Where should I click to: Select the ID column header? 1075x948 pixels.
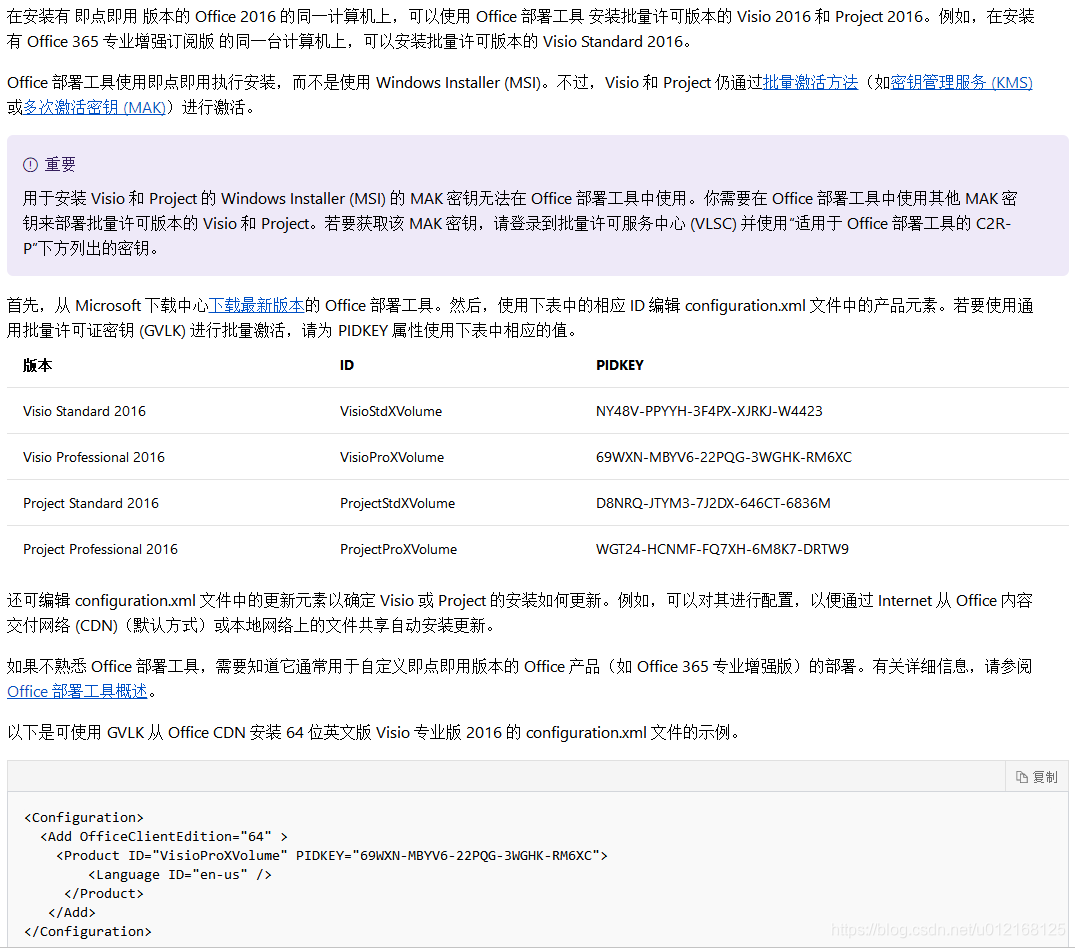[x=347, y=365]
